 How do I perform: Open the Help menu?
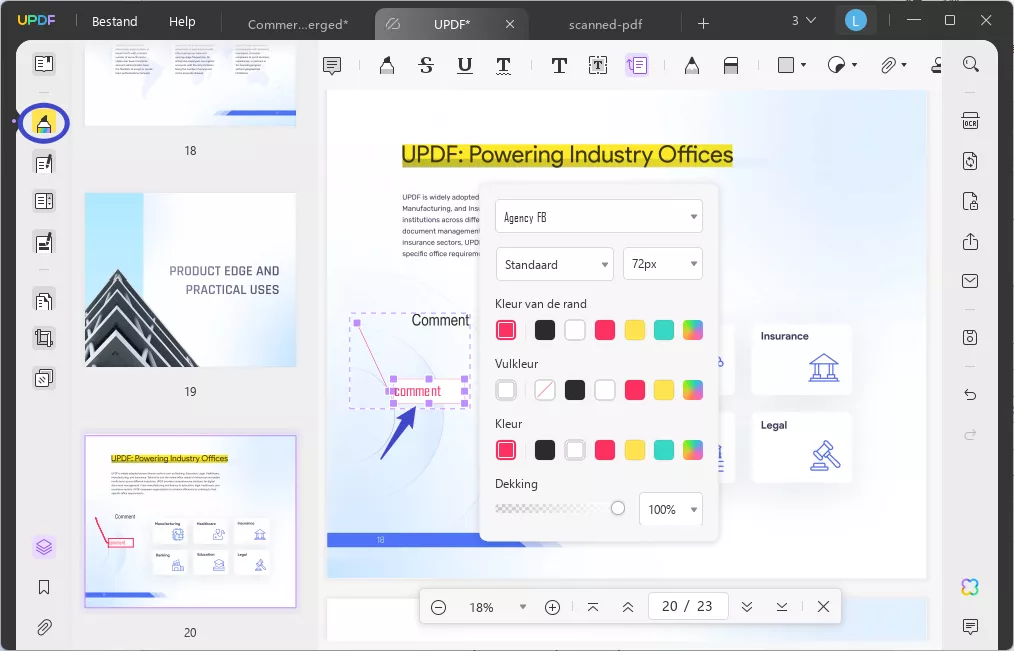pos(182,21)
